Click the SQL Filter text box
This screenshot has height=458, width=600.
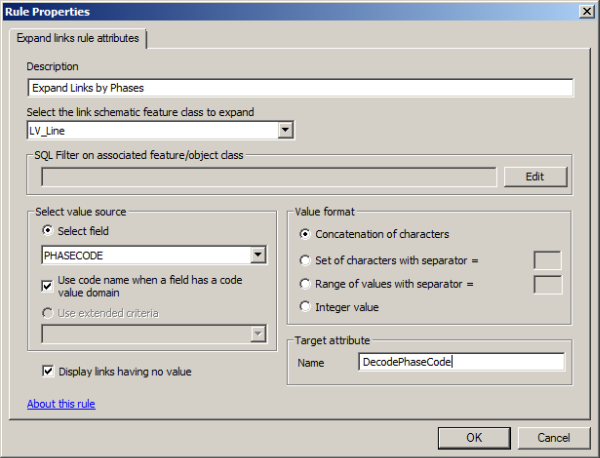(268, 177)
